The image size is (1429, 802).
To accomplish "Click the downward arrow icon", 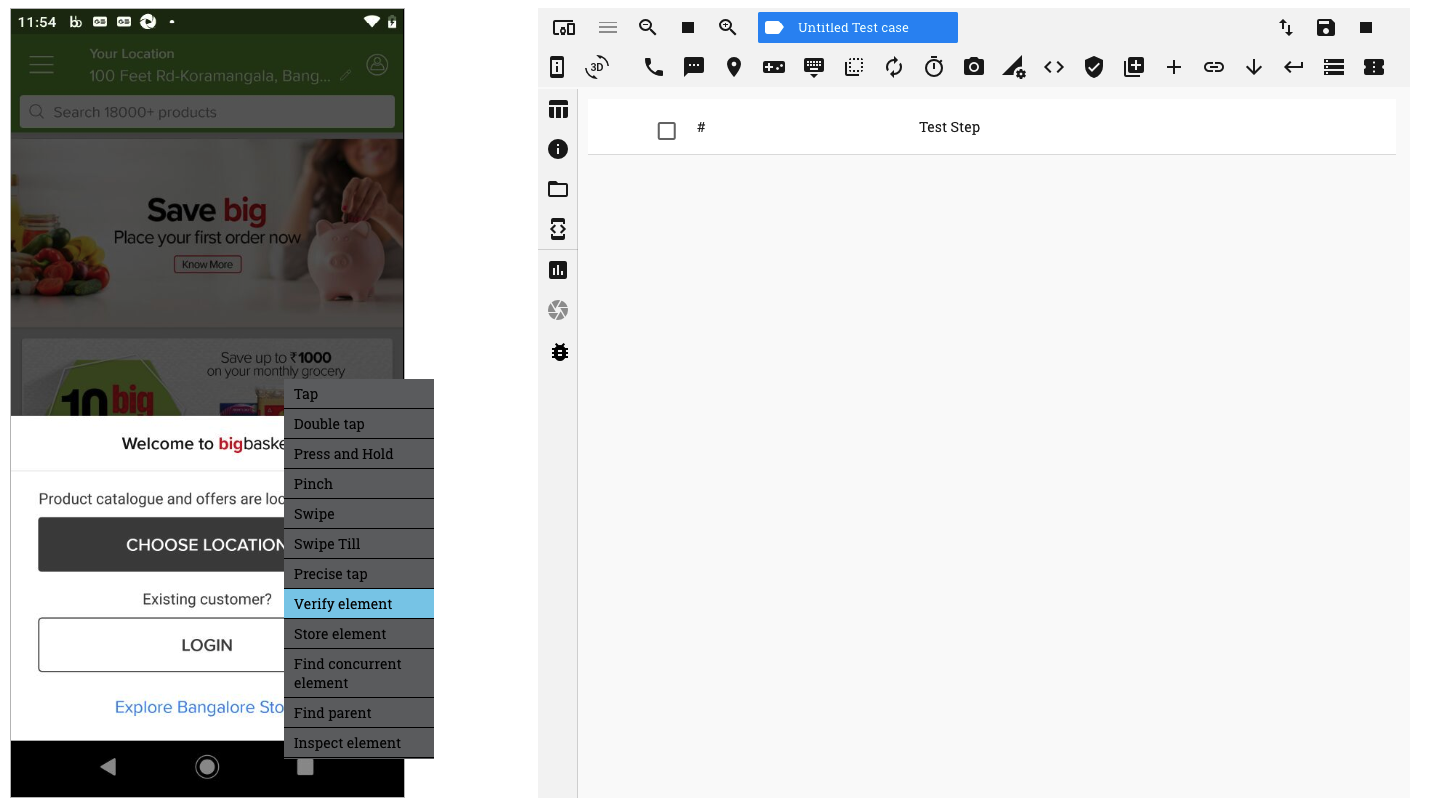I will pos(1254,67).
